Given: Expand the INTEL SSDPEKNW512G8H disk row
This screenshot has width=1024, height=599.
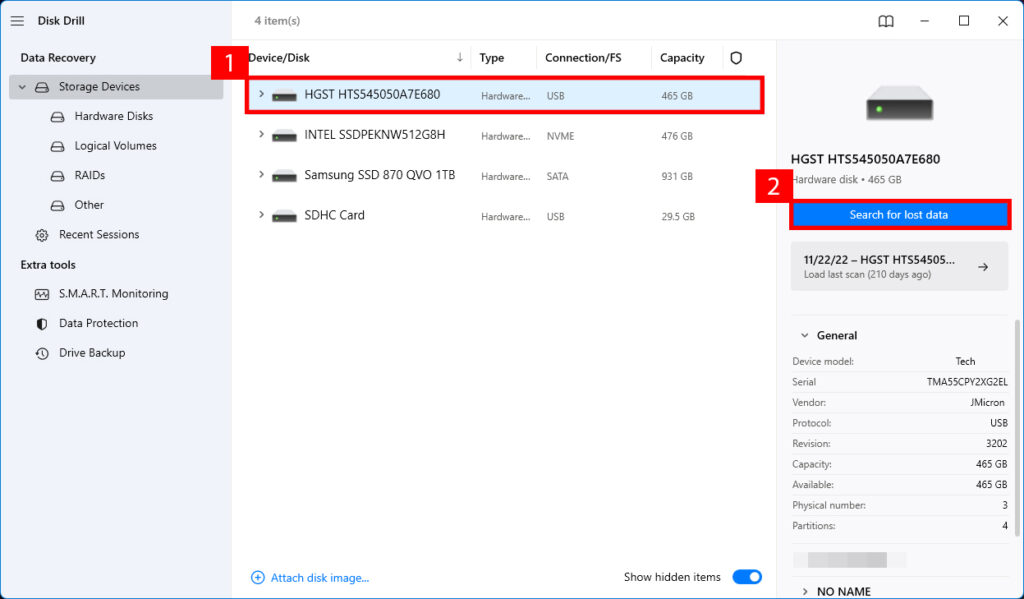Looking at the screenshot, I should click(261, 134).
